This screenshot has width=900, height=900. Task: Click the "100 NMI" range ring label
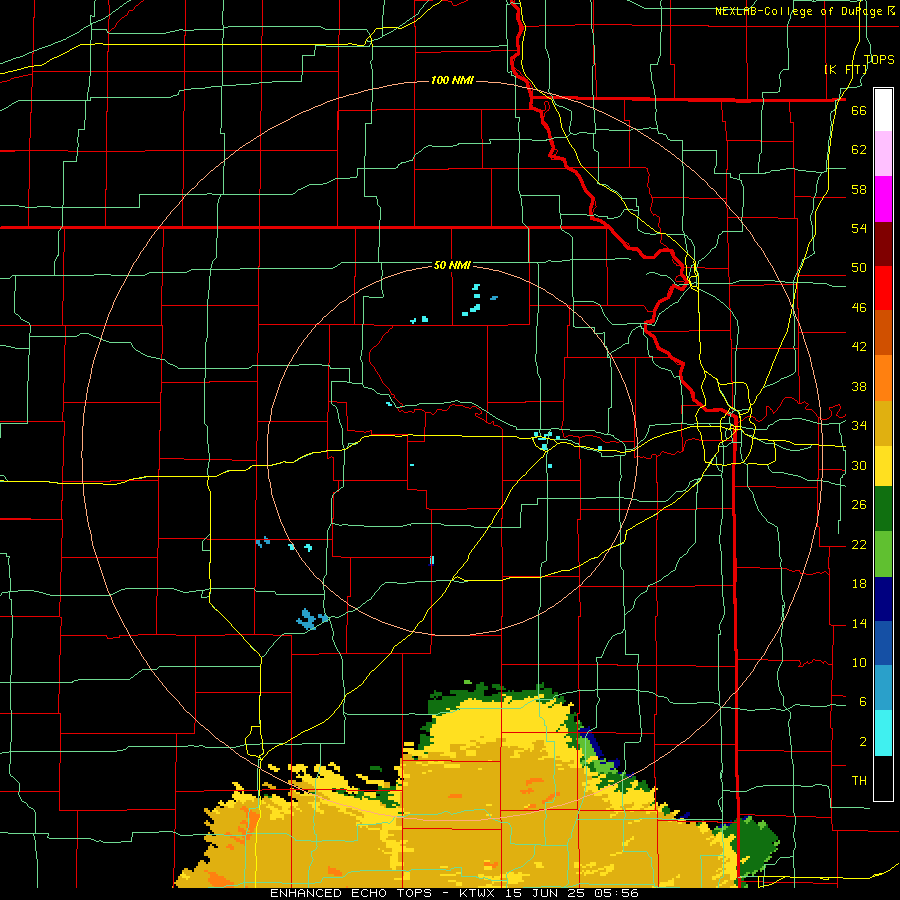point(452,80)
